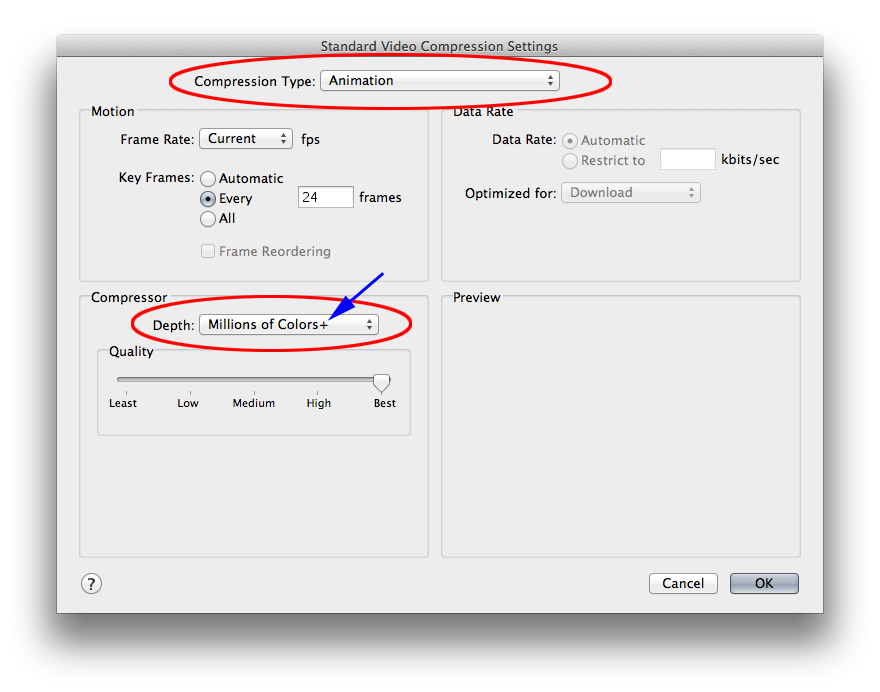Click the Data Rate group heading
This screenshot has height=692, width=880.
tap(483, 112)
